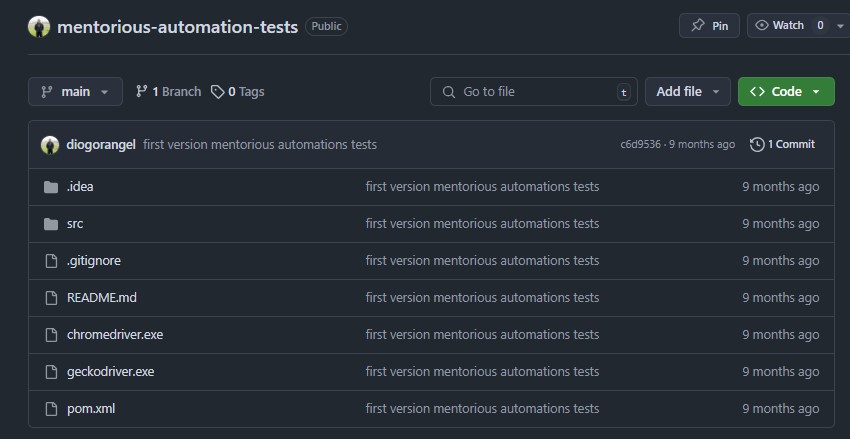Open the main branch selector dropdown

click(75, 91)
